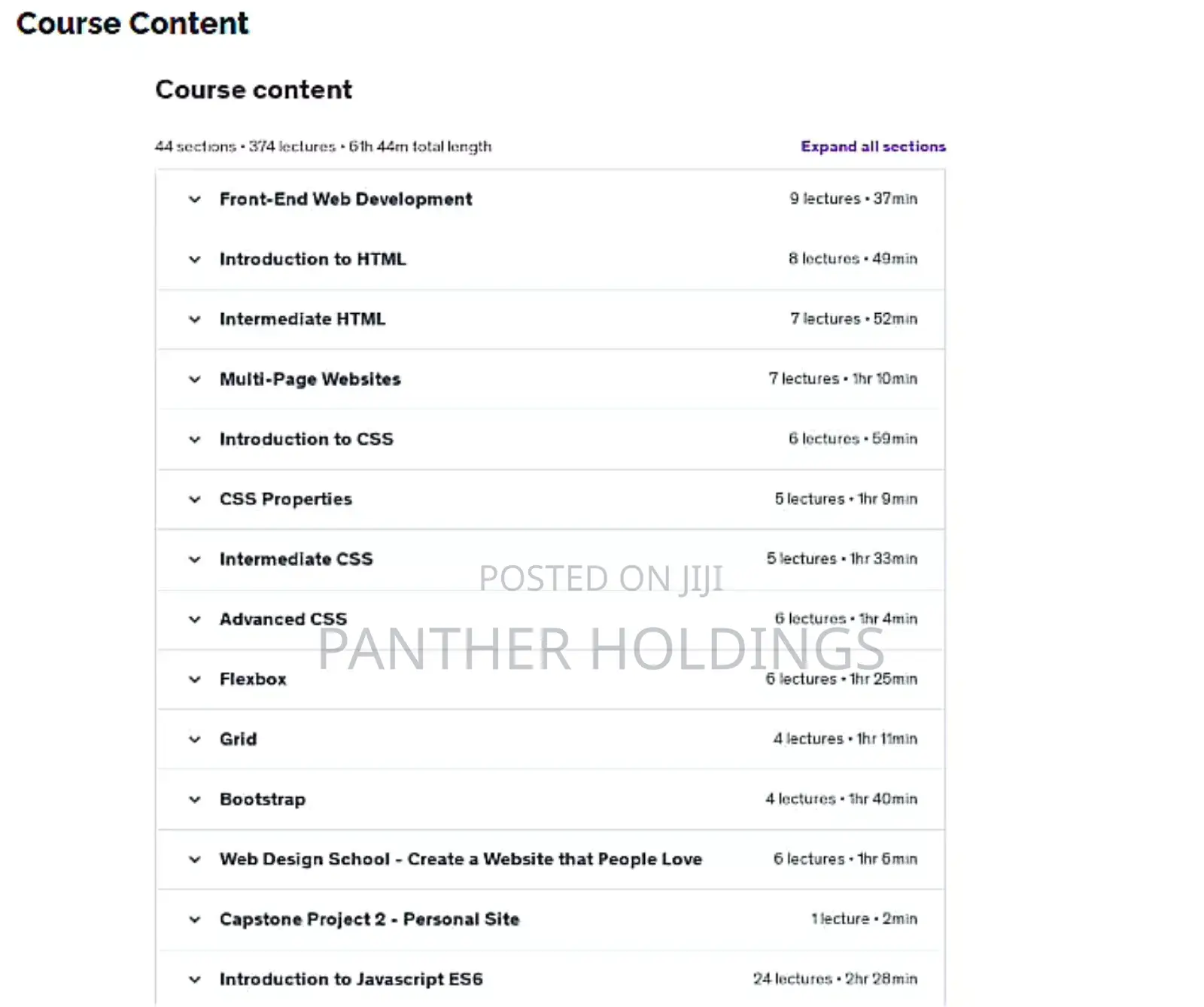Expand the Front-End Web Development chevron
The height and width of the screenshot is (1007, 1204).
195,199
